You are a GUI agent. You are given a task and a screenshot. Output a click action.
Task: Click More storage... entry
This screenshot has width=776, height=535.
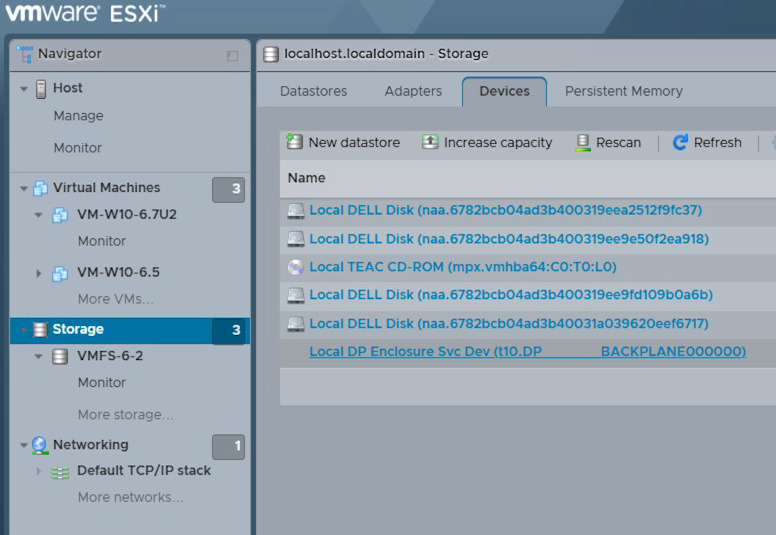pos(126,415)
